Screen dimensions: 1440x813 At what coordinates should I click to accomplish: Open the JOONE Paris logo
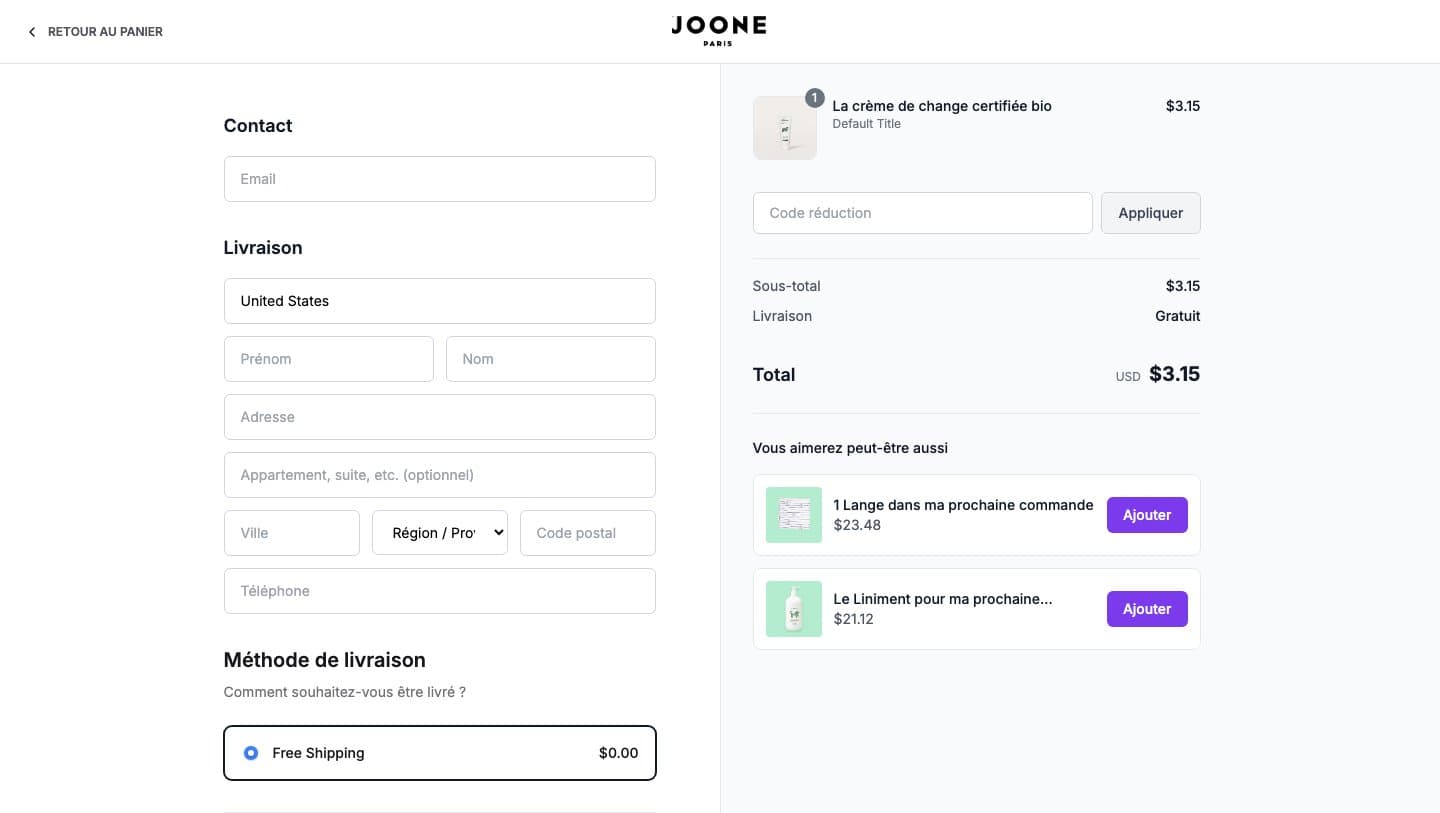coord(719,31)
